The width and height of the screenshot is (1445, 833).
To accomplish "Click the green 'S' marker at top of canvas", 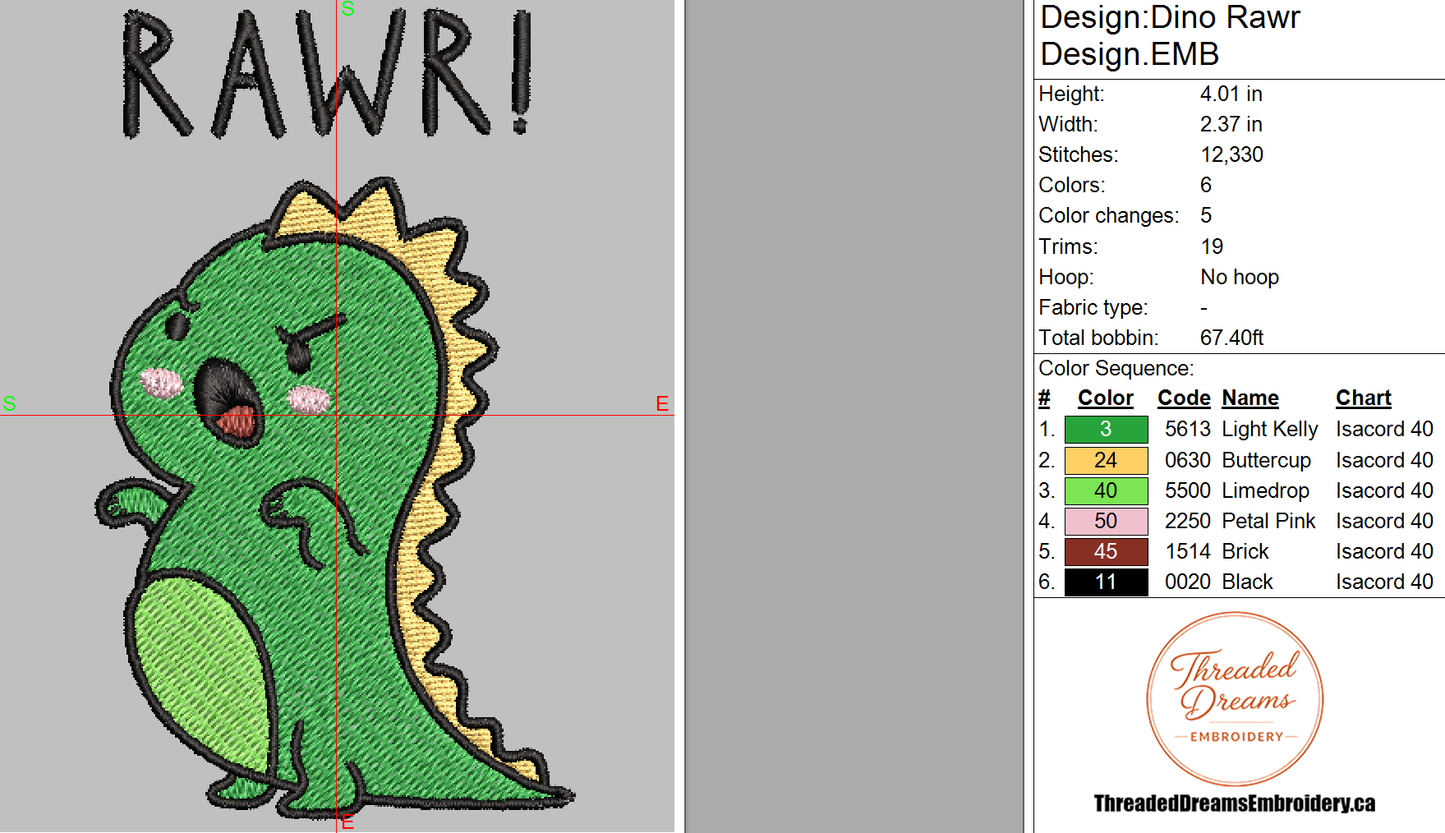I will coord(348,9).
